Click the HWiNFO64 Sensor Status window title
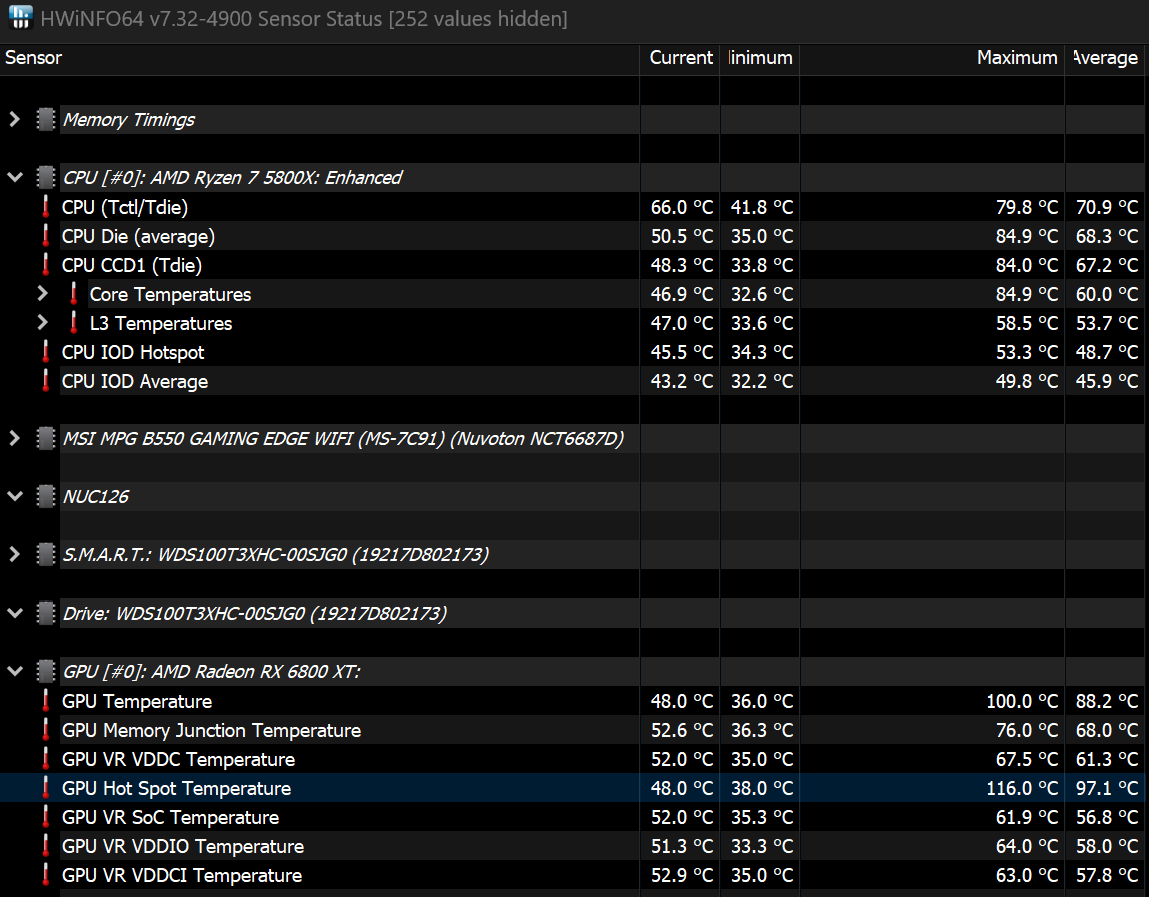The width and height of the screenshot is (1149, 897). [x=304, y=18]
